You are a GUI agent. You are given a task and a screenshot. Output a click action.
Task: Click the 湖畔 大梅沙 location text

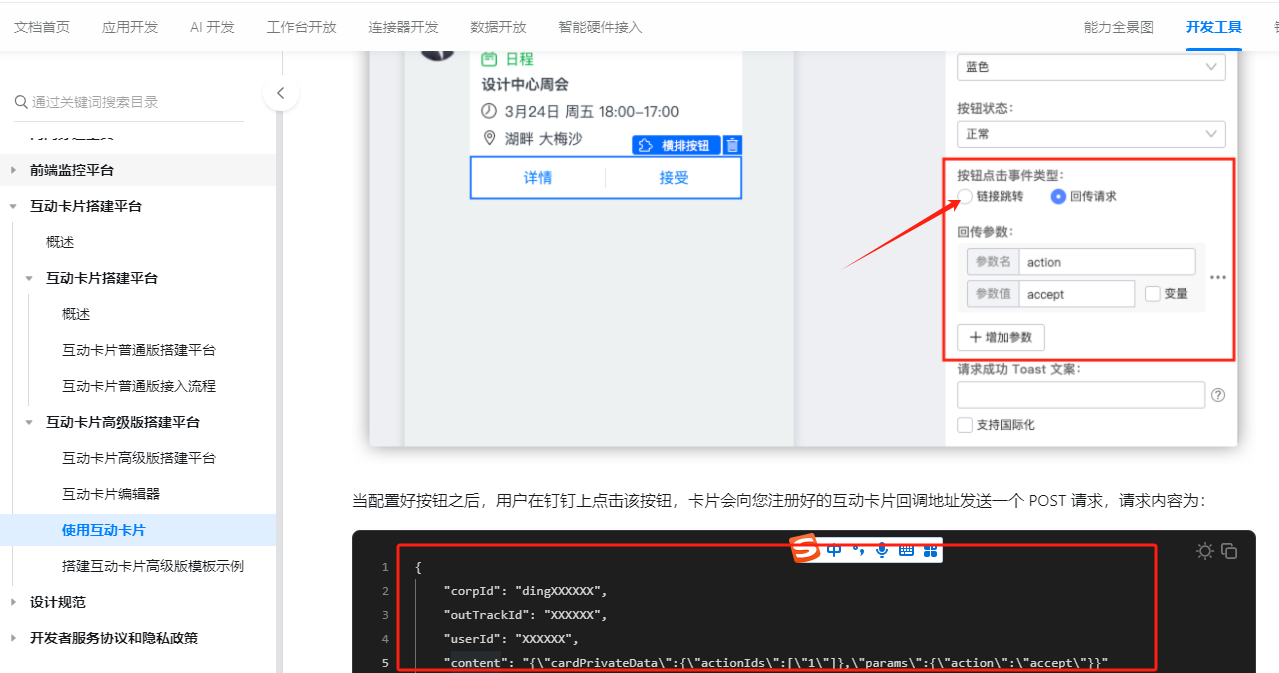click(x=543, y=139)
